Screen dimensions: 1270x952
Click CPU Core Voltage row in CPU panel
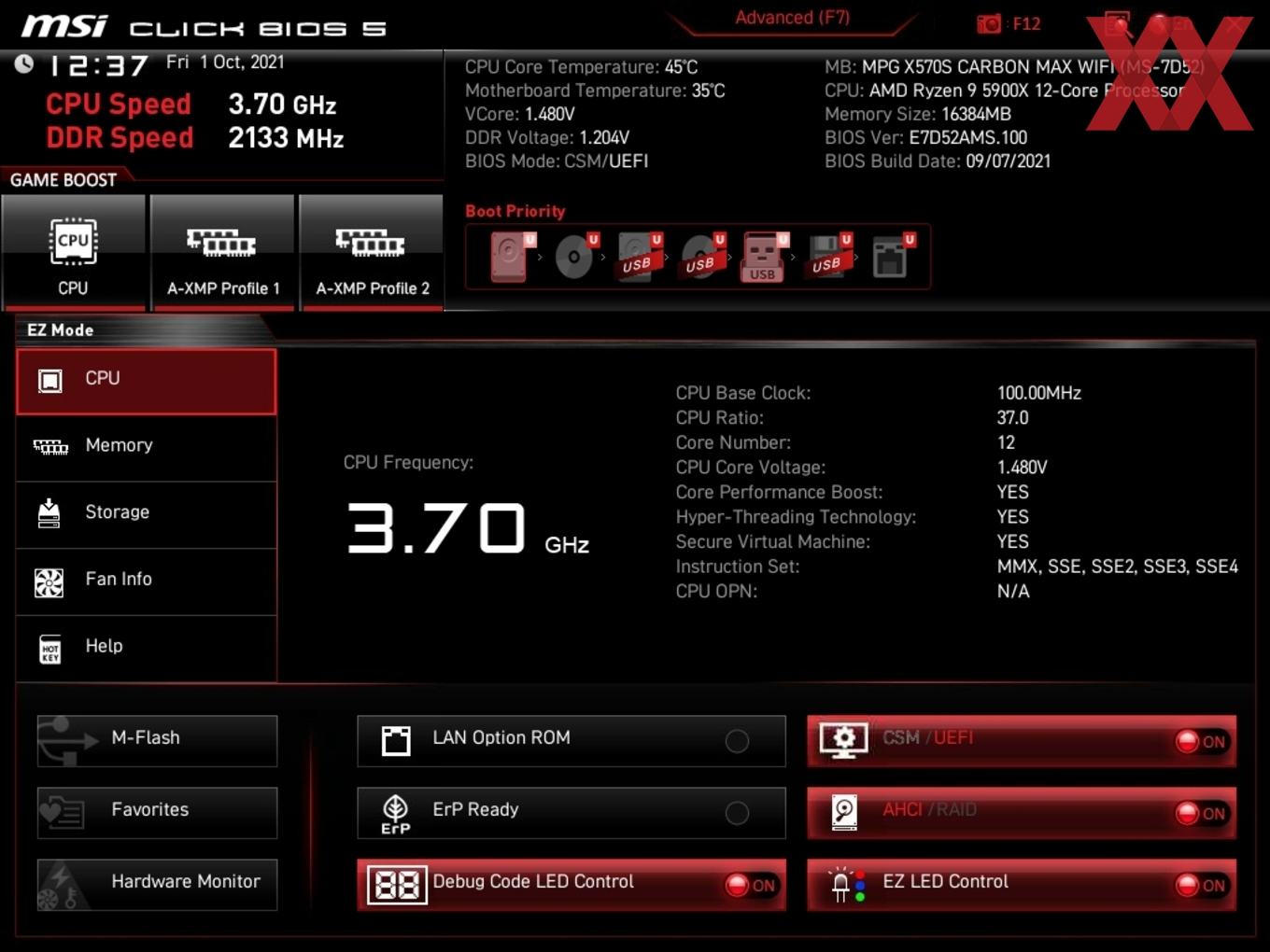[x=862, y=467]
